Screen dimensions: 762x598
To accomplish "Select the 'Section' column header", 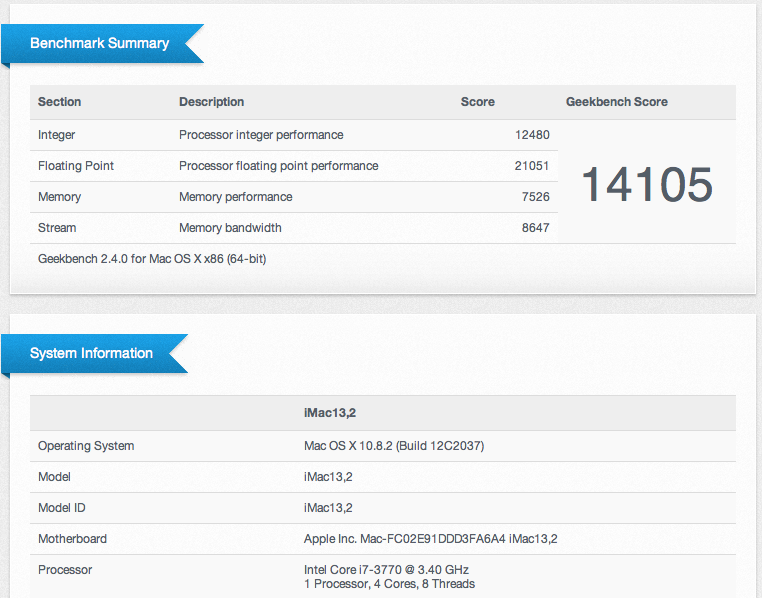I will [59, 102].
